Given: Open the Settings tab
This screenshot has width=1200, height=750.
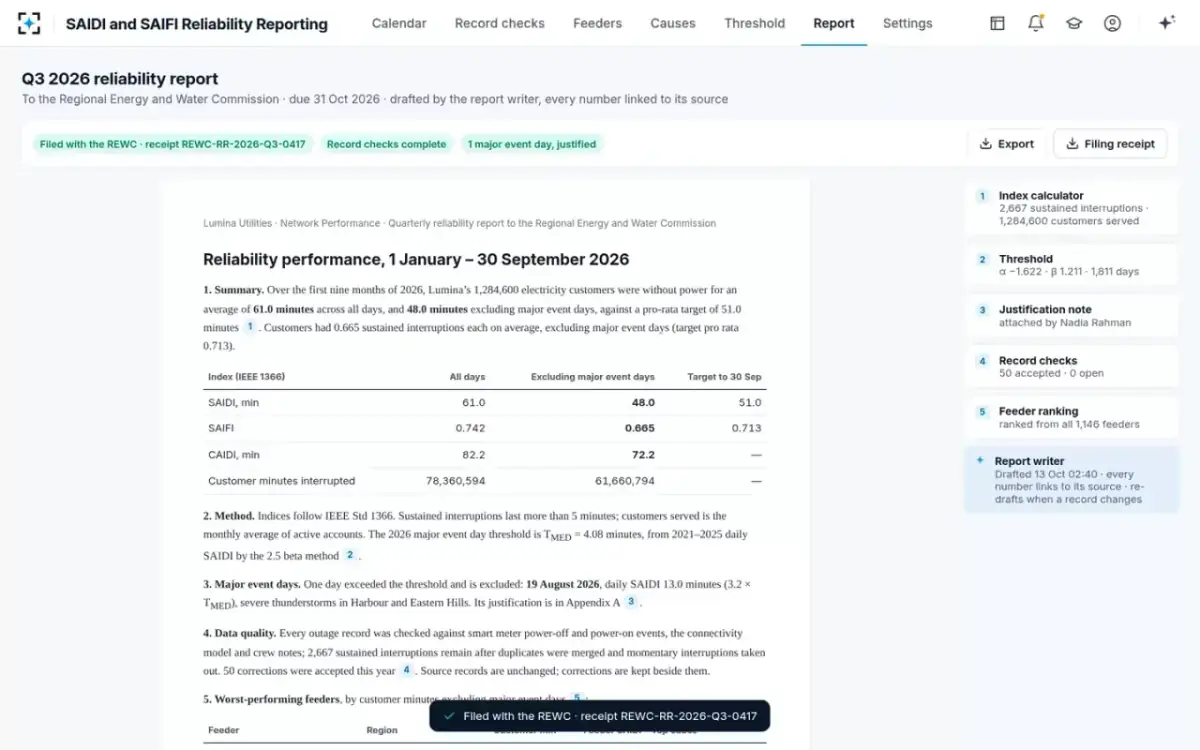Looking at the screenshot, I should click(x=908, y=23).
